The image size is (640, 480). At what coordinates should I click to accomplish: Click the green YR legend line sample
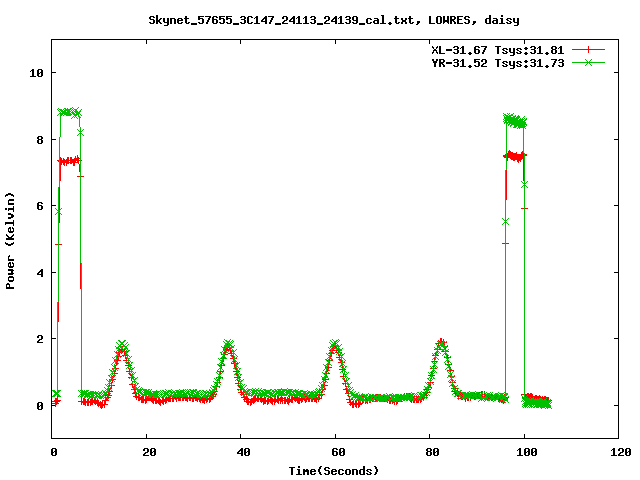pyautogui.click(x=588, y=63)
